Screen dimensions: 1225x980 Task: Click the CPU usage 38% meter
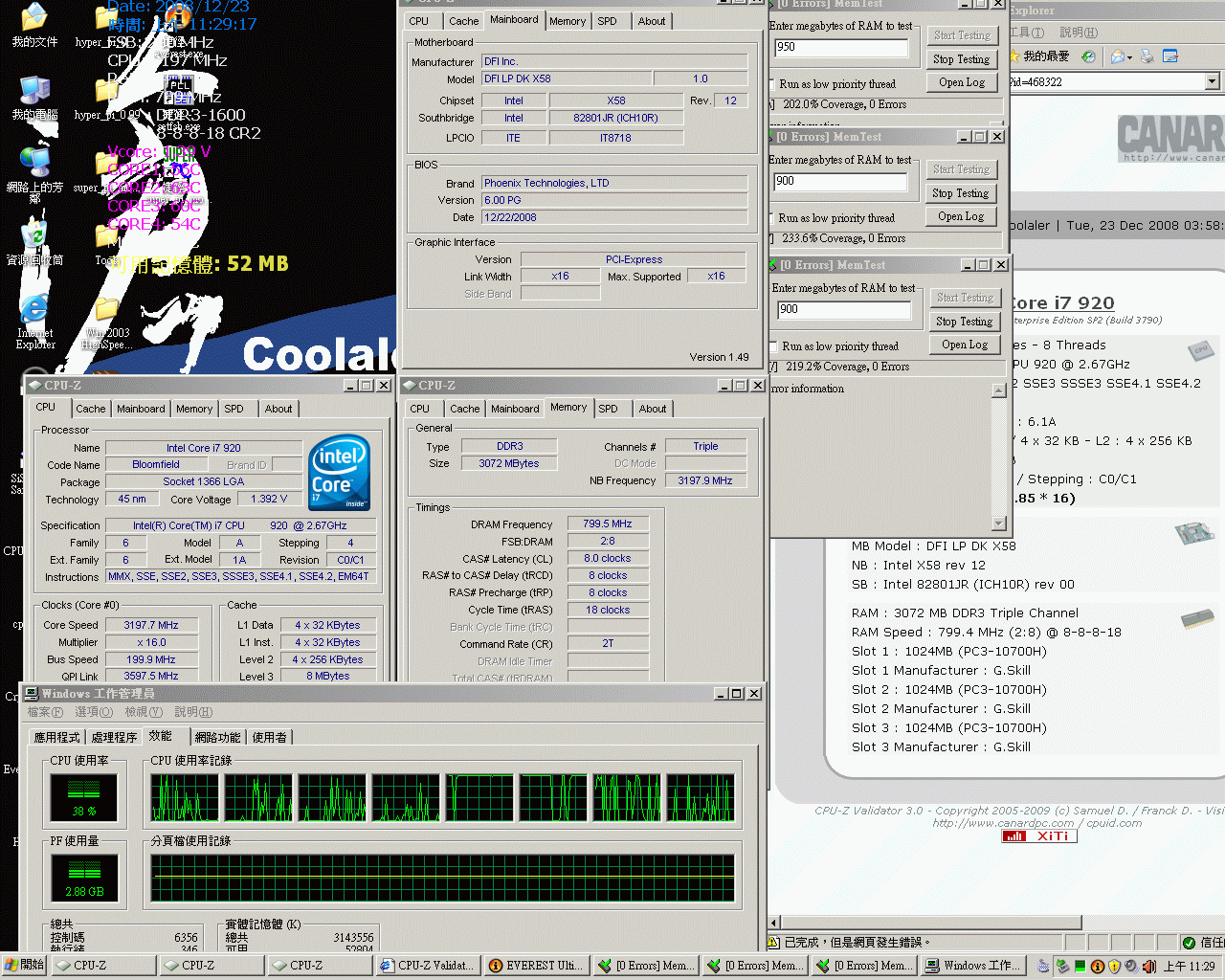coord(84,798)
